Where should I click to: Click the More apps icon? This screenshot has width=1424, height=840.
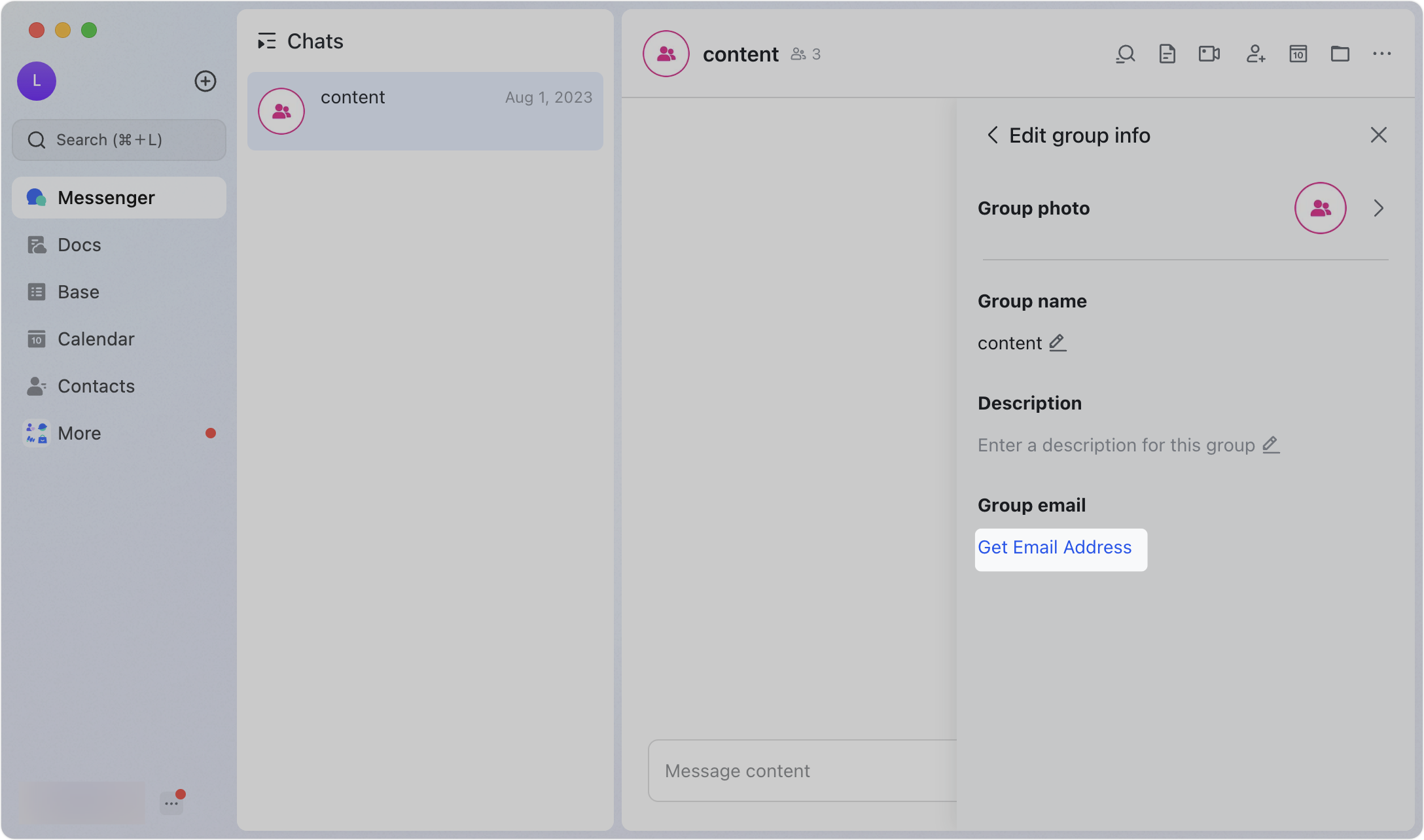[37, 433]
